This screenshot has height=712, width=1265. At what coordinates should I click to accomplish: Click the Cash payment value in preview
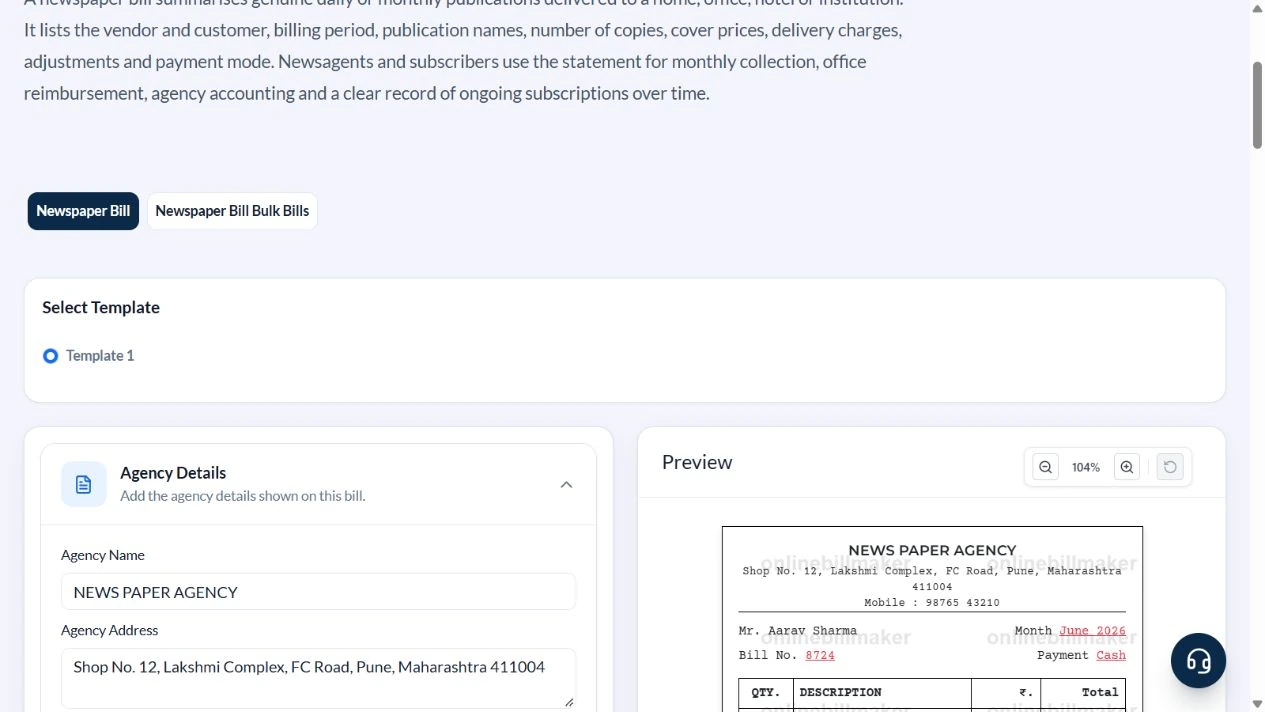(1111, 655)
